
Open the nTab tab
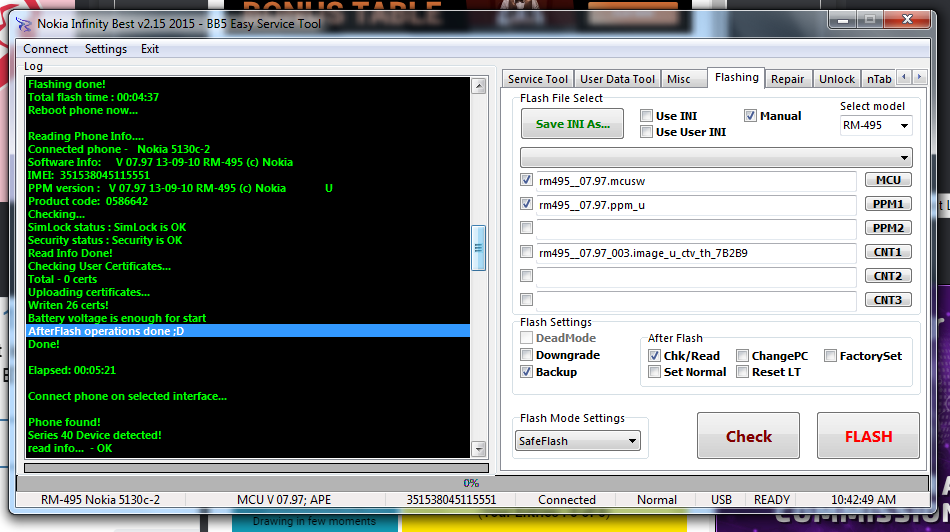click(879, 79)
